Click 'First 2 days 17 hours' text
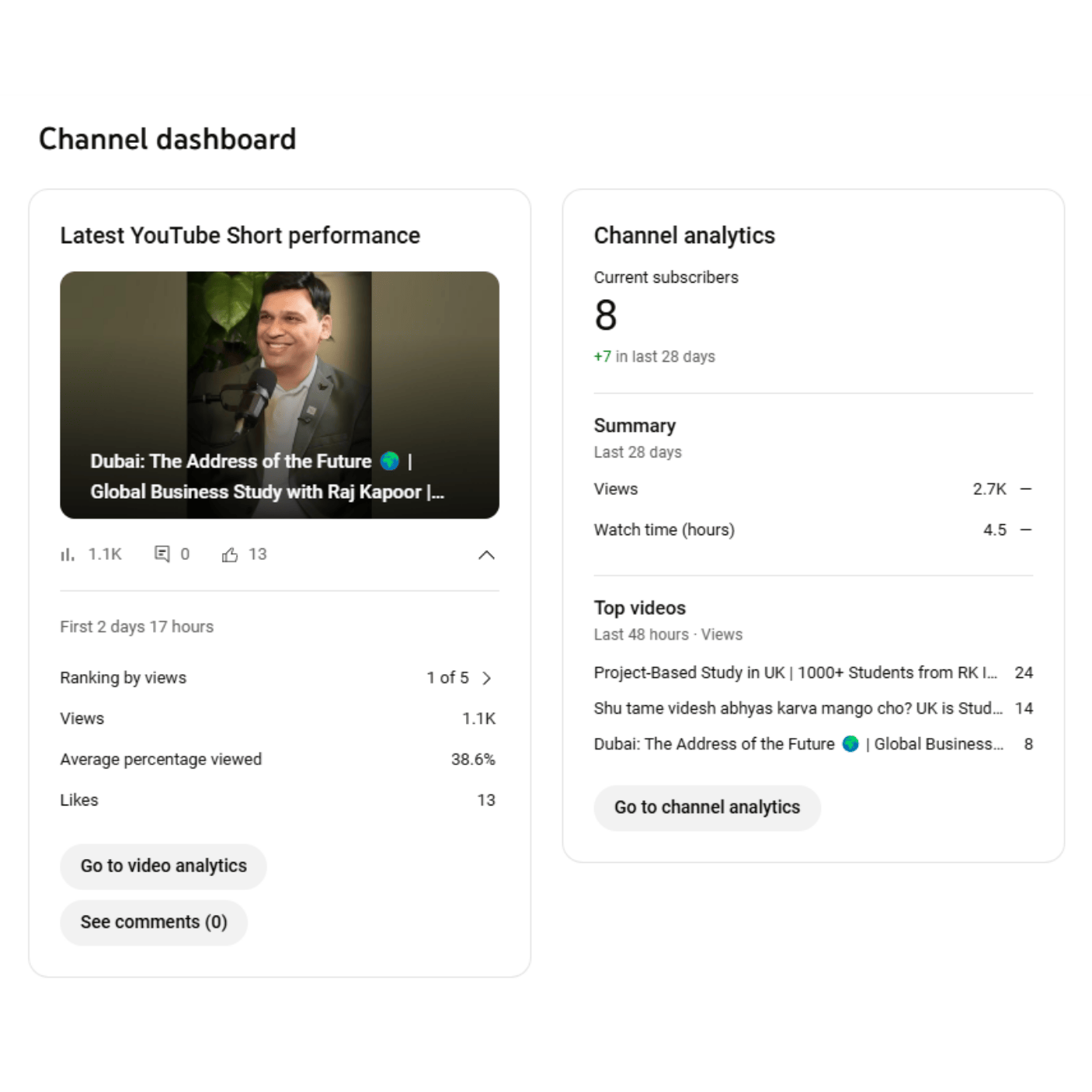Viewport: 1092px width, 1092px height. [137, 627]
